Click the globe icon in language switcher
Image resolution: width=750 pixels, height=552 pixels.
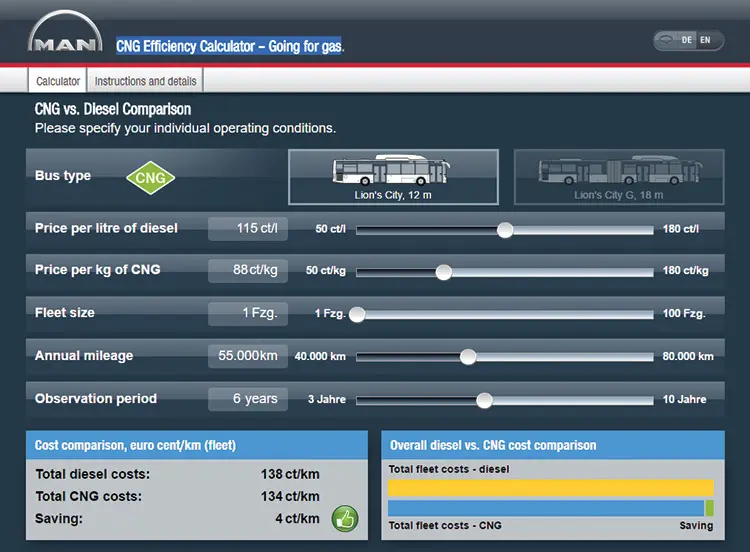point(665,40)
